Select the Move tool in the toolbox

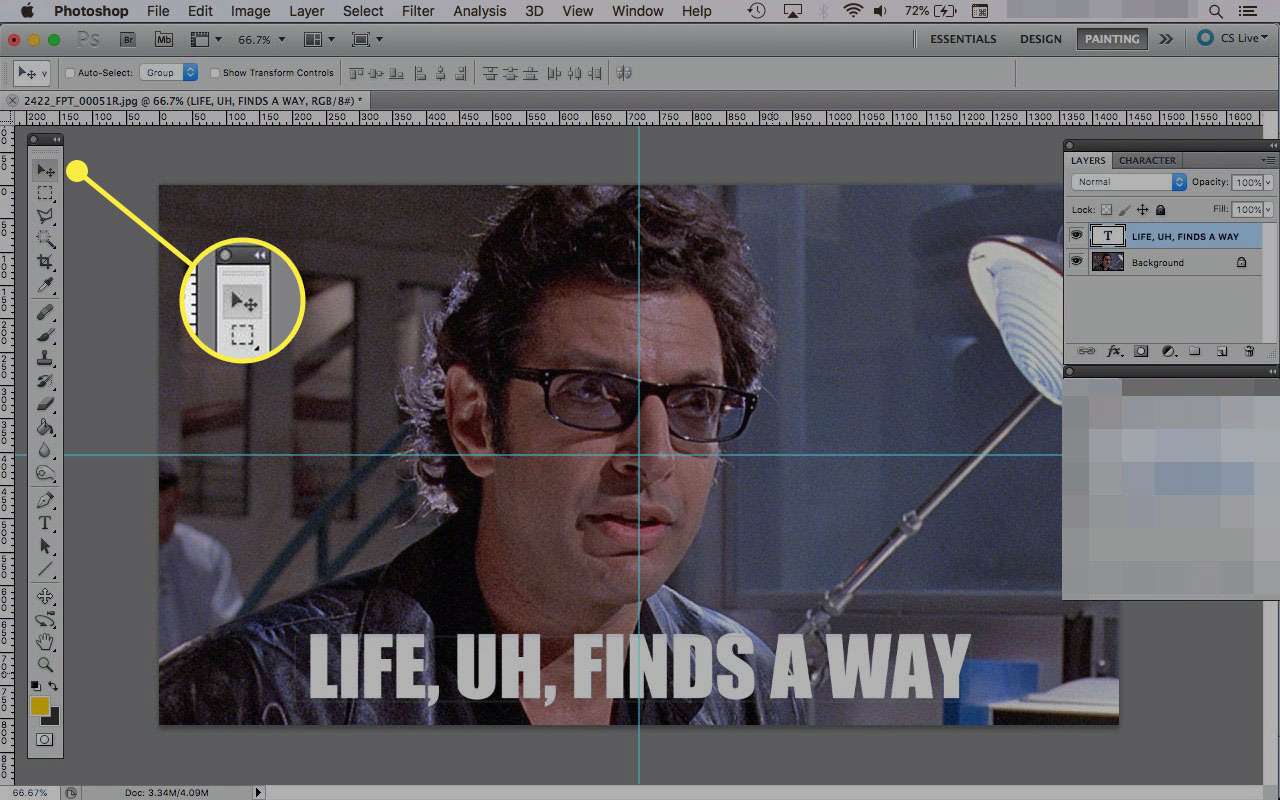click(46, 170)
